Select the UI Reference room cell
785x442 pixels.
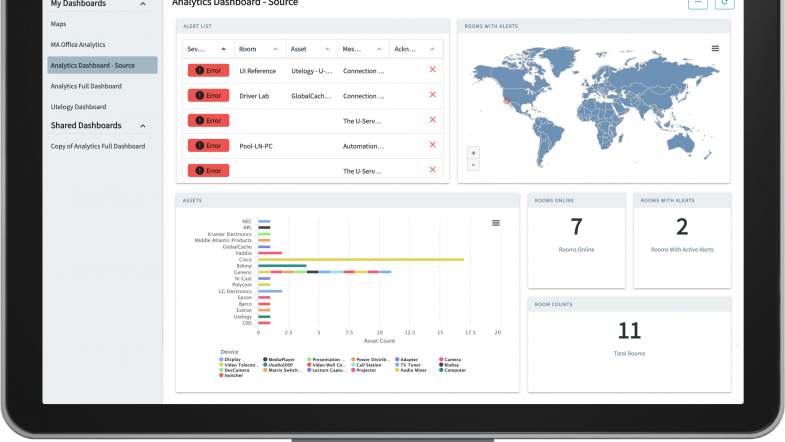[x=257, y=71]
